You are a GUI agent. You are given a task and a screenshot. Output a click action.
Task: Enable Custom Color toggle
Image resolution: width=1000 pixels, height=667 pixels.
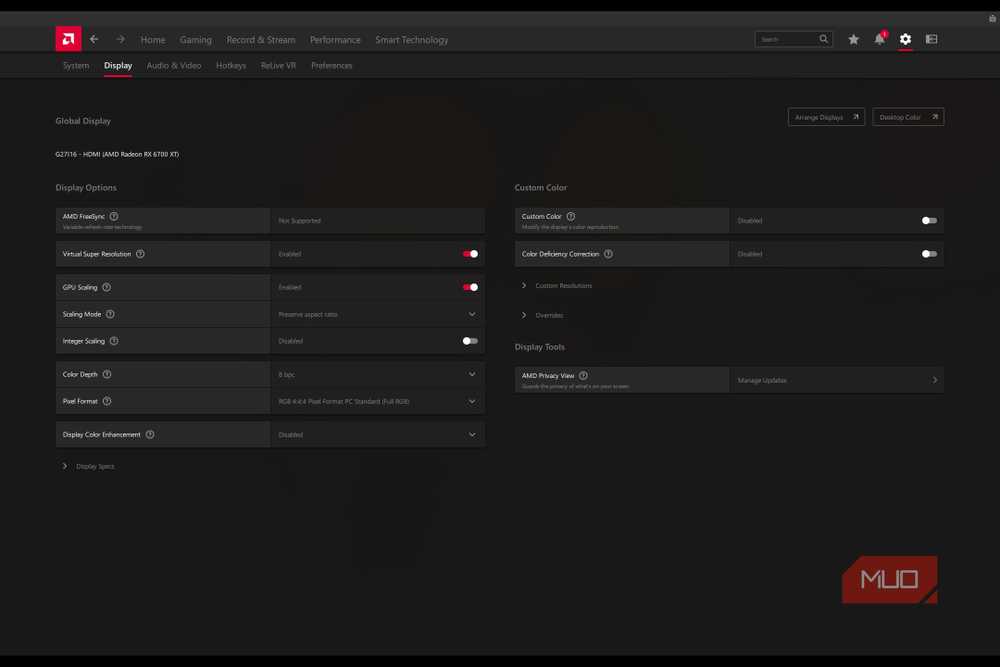coord(929,221)
